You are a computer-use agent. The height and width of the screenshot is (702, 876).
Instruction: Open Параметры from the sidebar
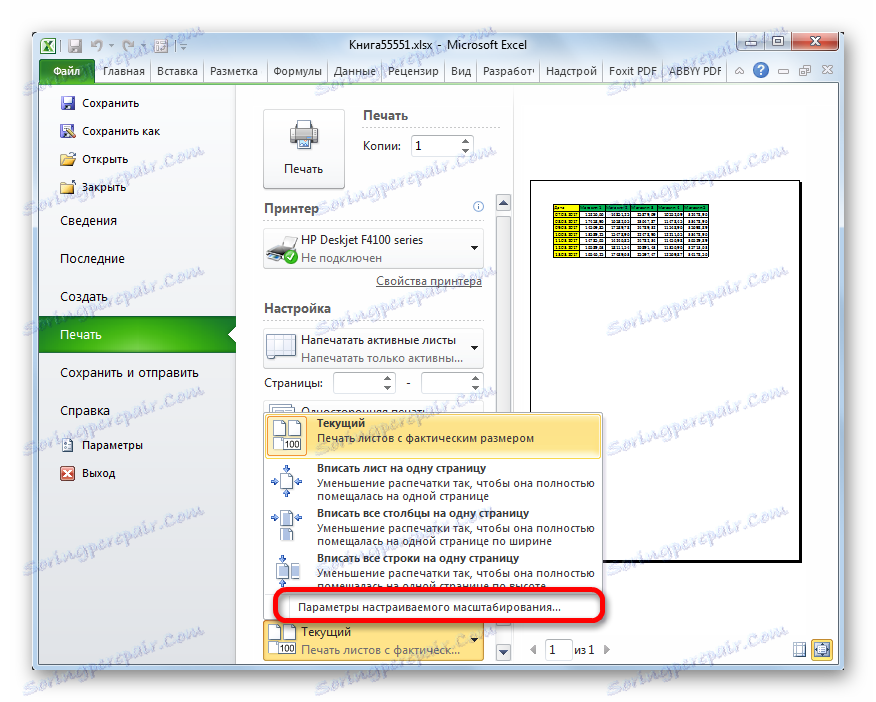coord(101,445)
